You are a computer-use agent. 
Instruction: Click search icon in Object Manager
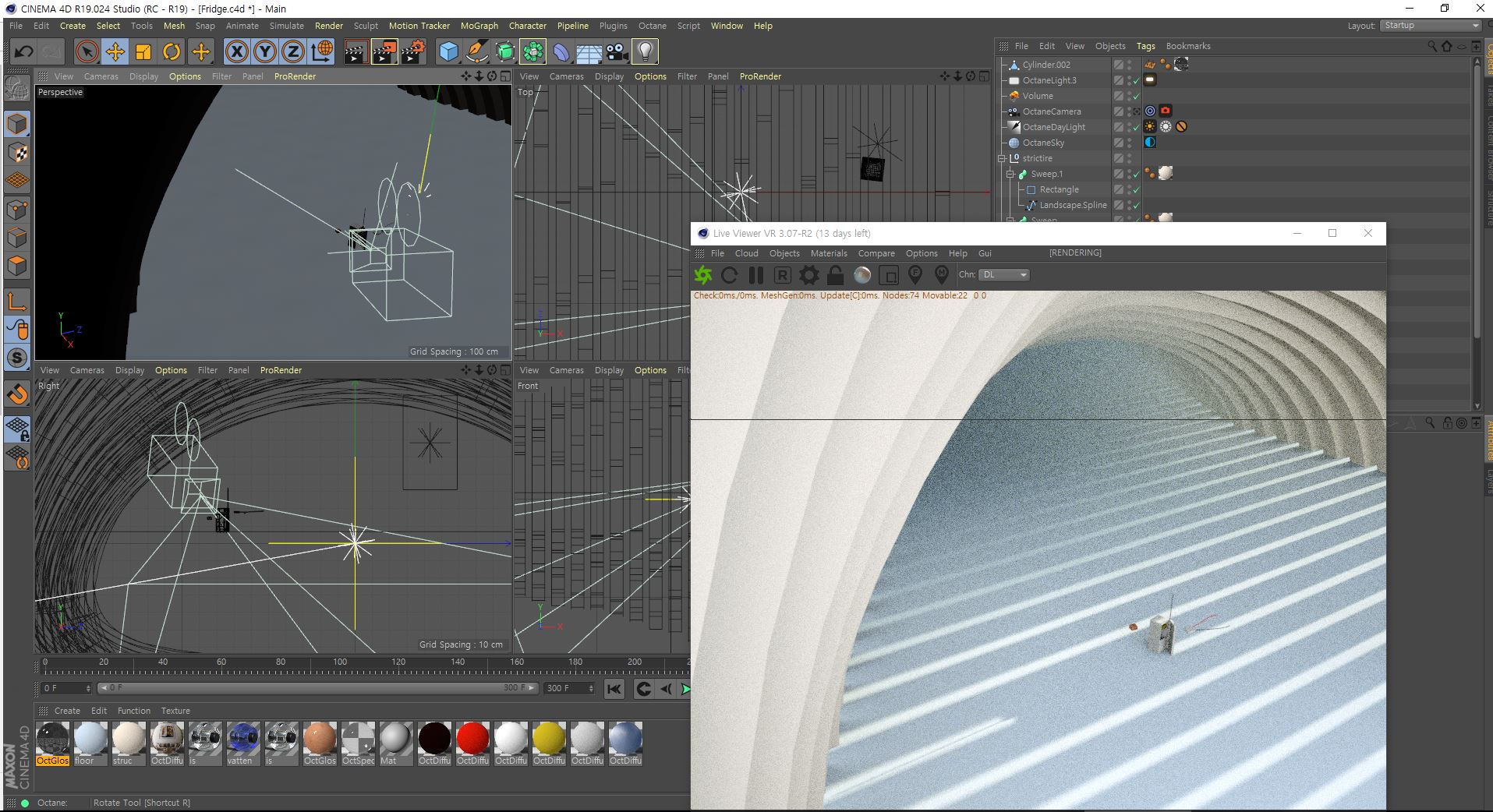[1431, 46]
